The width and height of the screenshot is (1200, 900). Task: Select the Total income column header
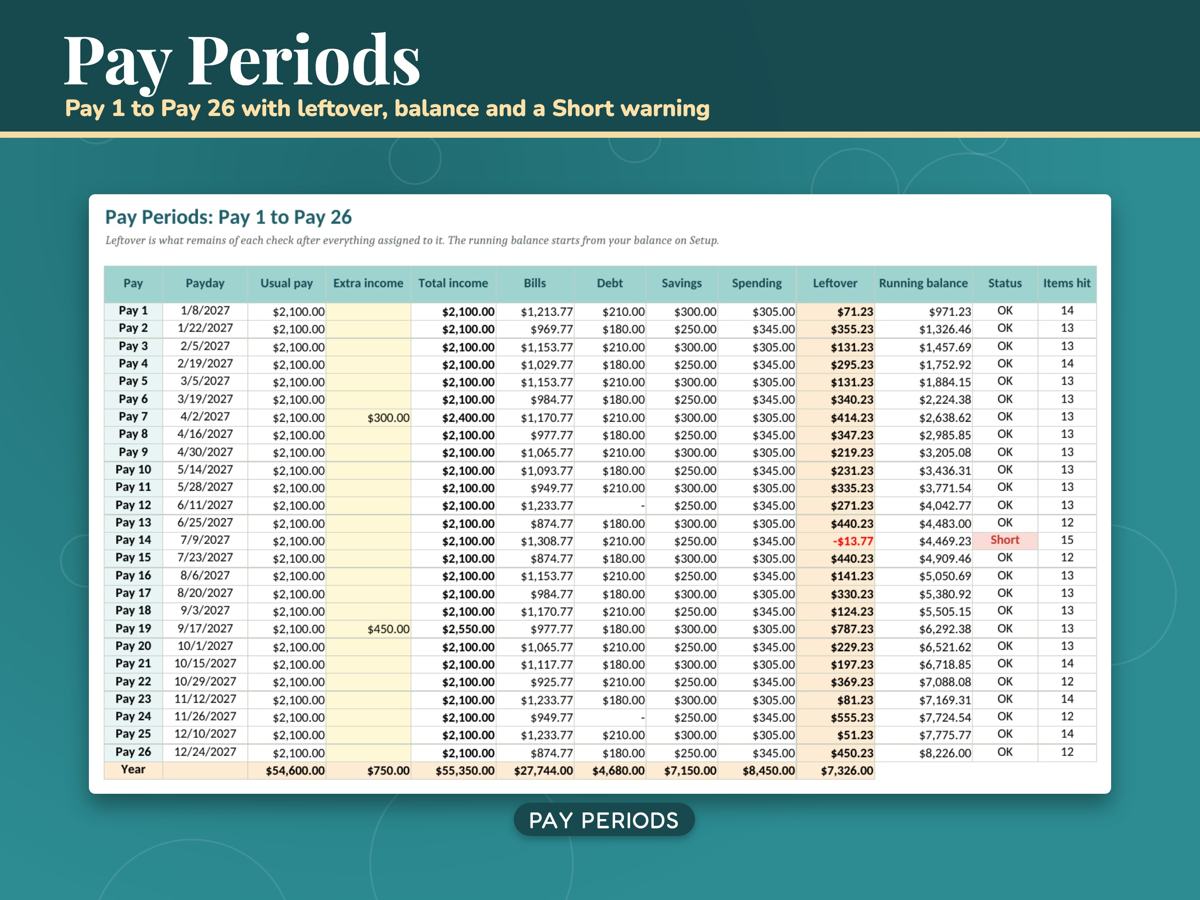[453, 283]
